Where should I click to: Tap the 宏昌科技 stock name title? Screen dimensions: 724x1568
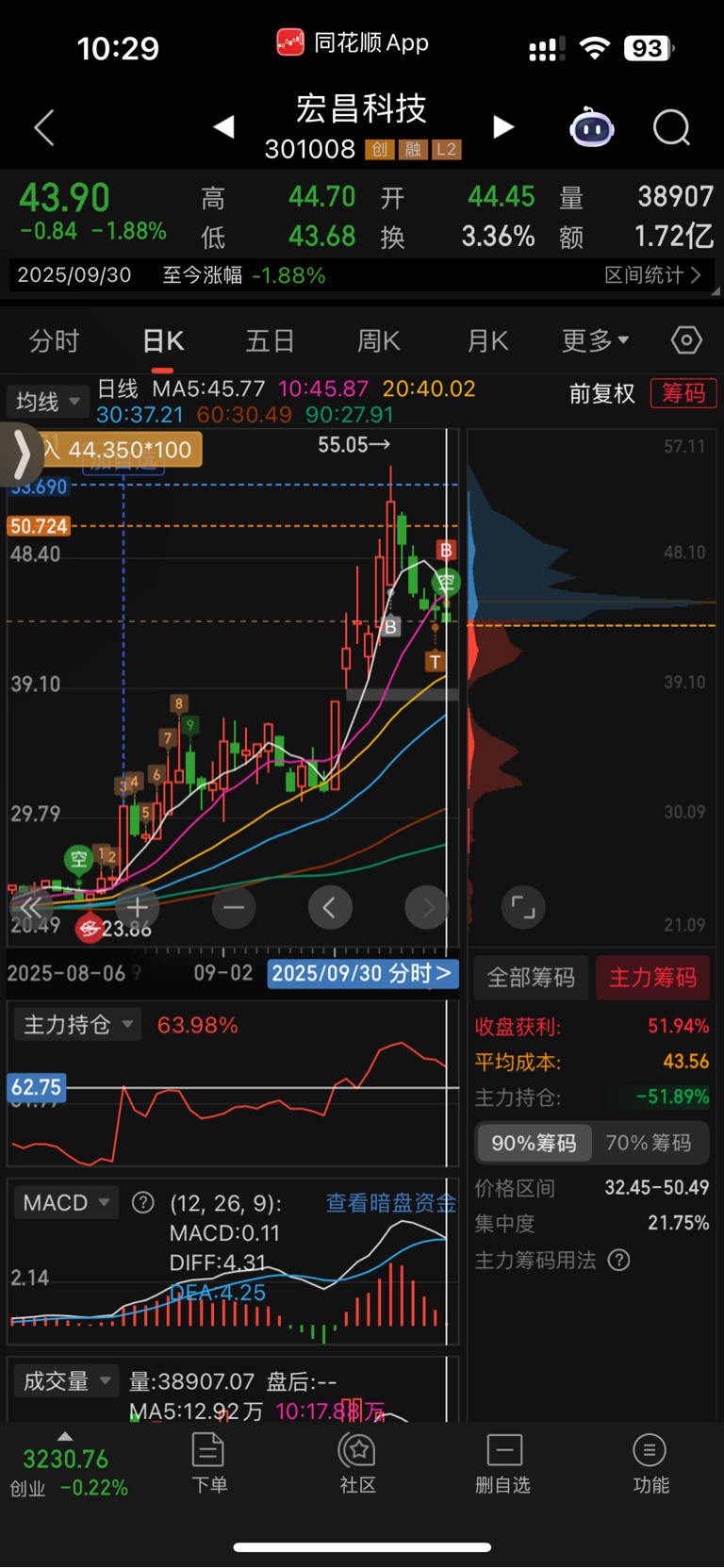click(362, 108)
